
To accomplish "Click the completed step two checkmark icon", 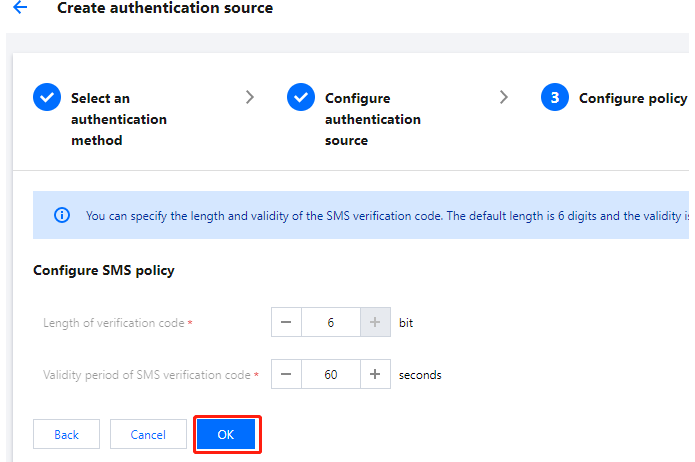I will click(x=301, y=97).
